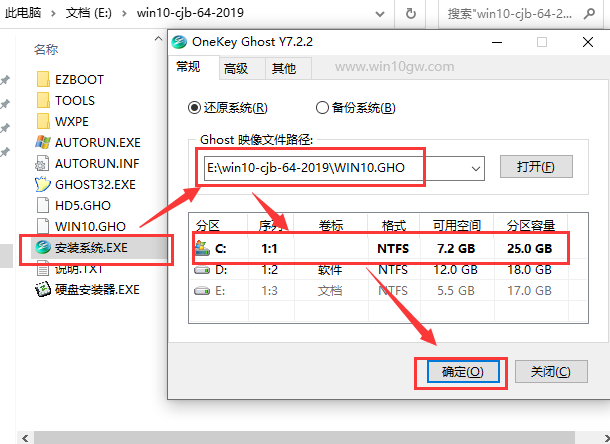Click the AUTORUN.INF file icon
This screenshot has width=610, height=444.
(42, 163)
